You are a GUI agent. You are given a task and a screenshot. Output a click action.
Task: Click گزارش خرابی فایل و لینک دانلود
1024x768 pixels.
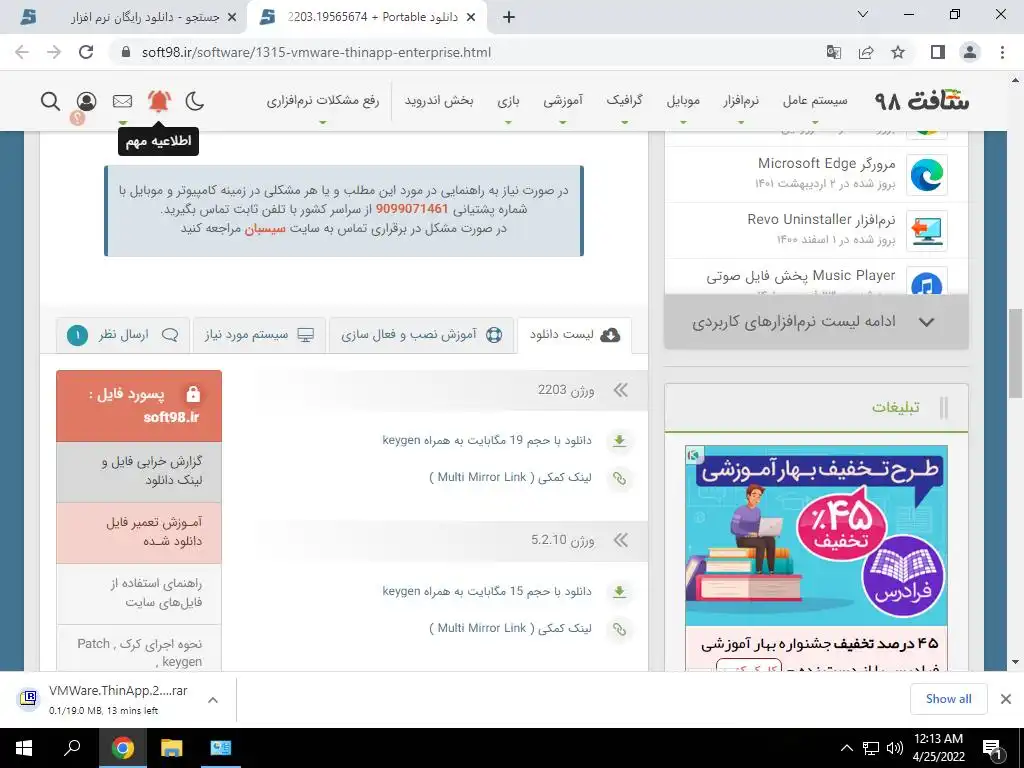pyautogui.click(x=139, y=472)
